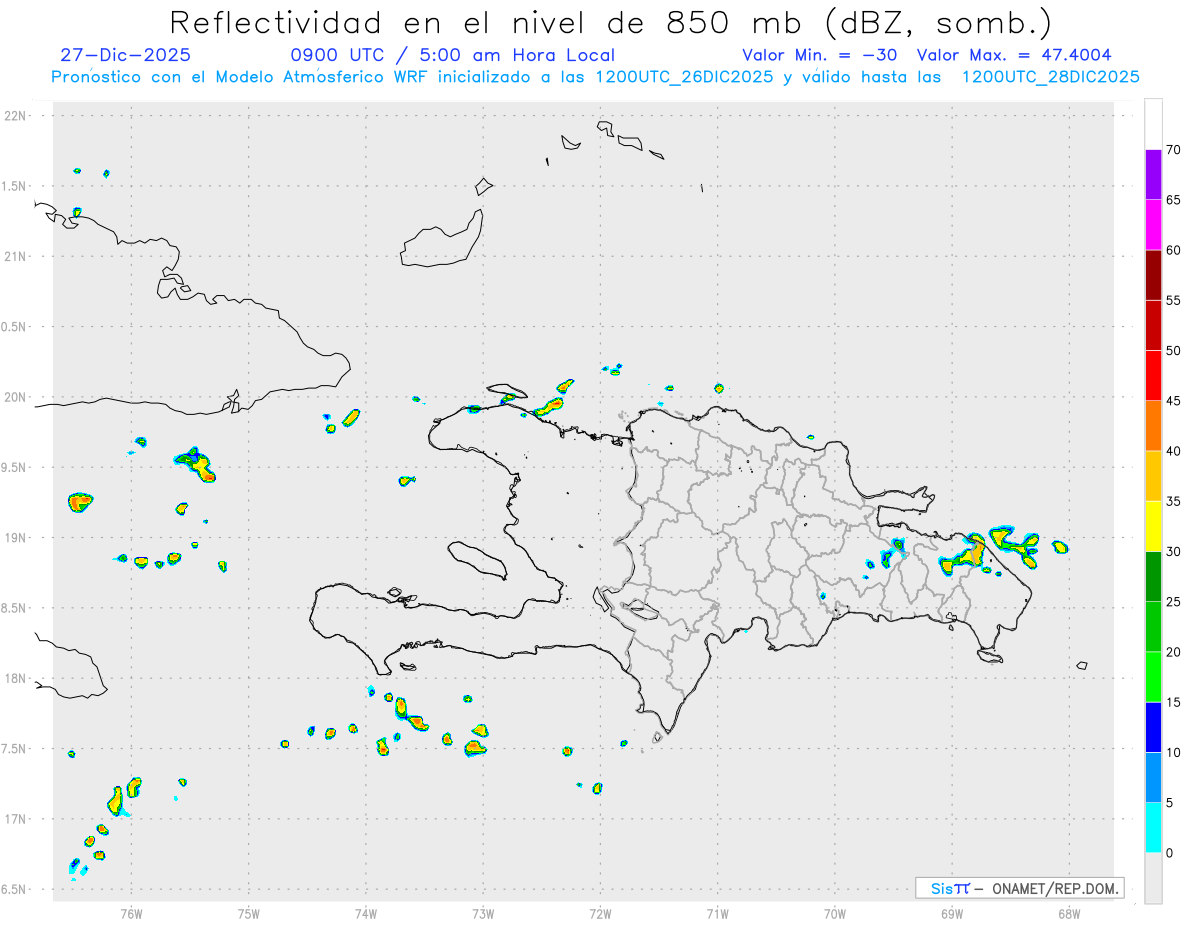Click the colorbar label "50"

1175,351
